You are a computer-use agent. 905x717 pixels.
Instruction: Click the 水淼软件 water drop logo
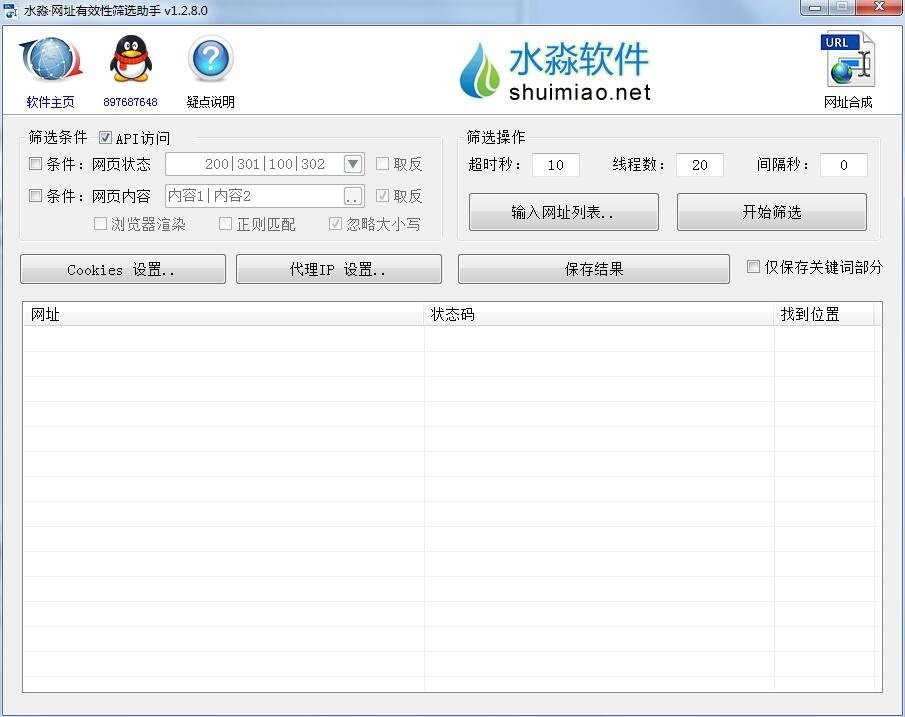click(479, 70)
